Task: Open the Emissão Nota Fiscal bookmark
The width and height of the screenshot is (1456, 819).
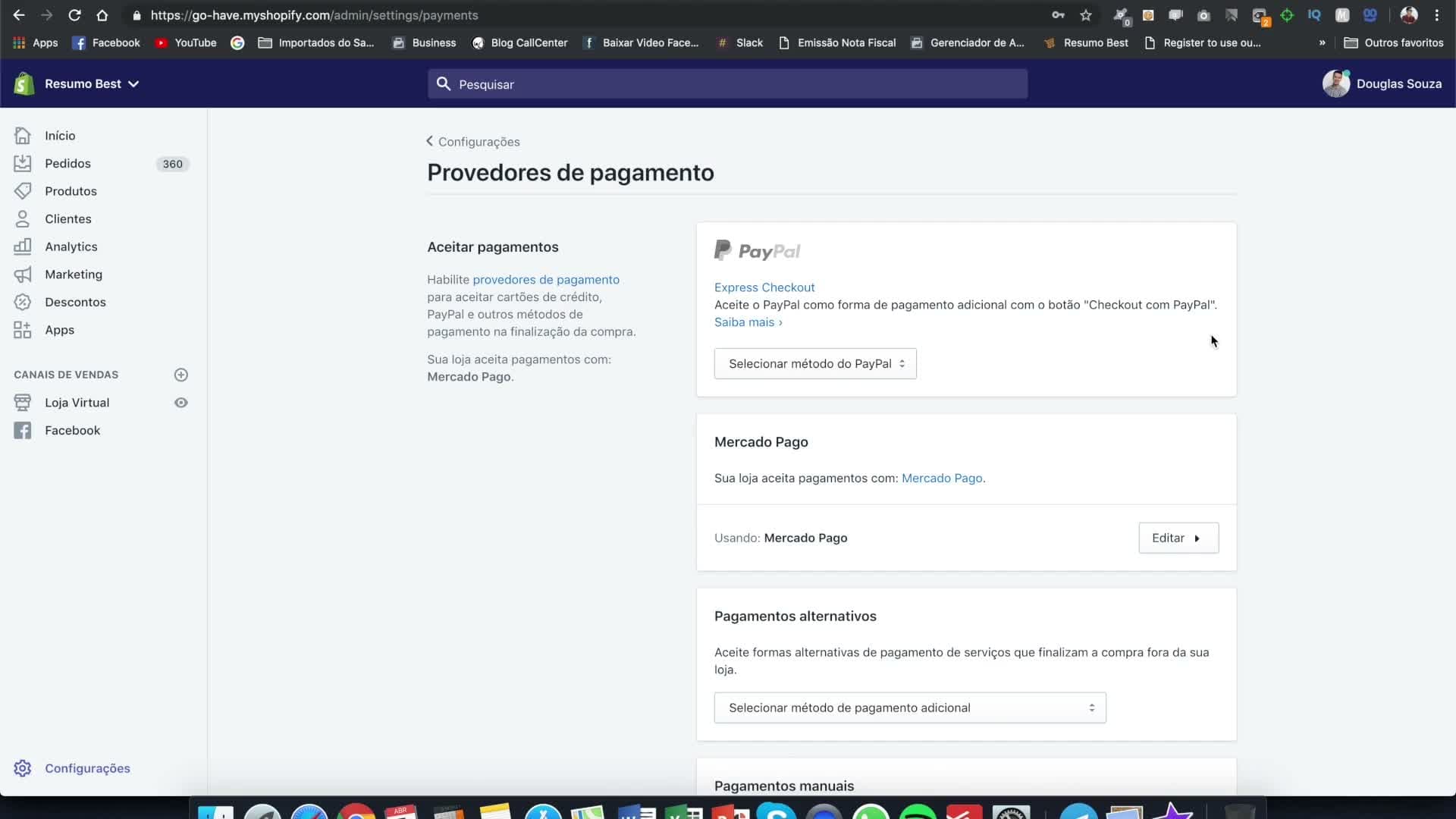Action: click(x=837, y=42)
